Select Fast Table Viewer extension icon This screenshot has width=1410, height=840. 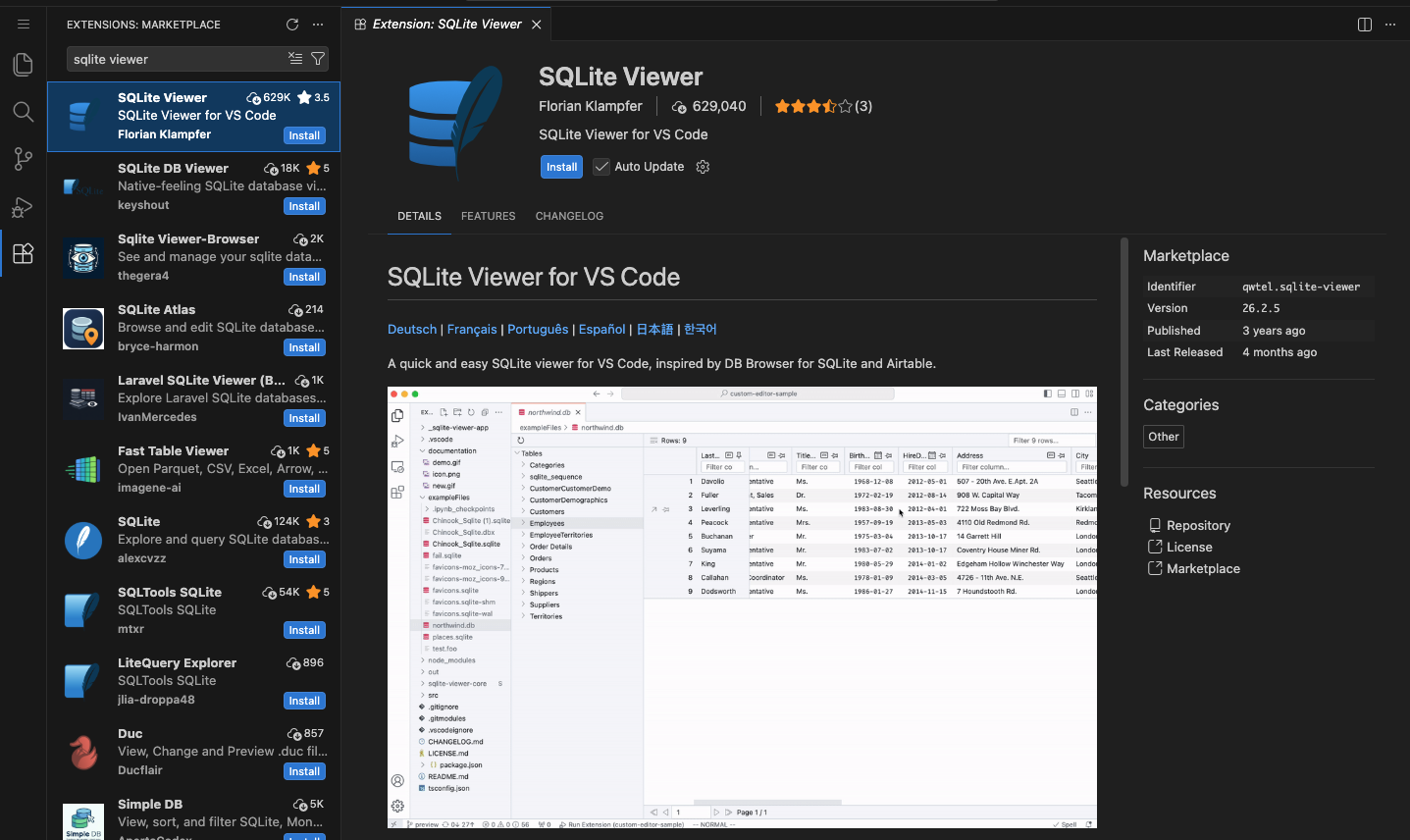click(83, 469)
